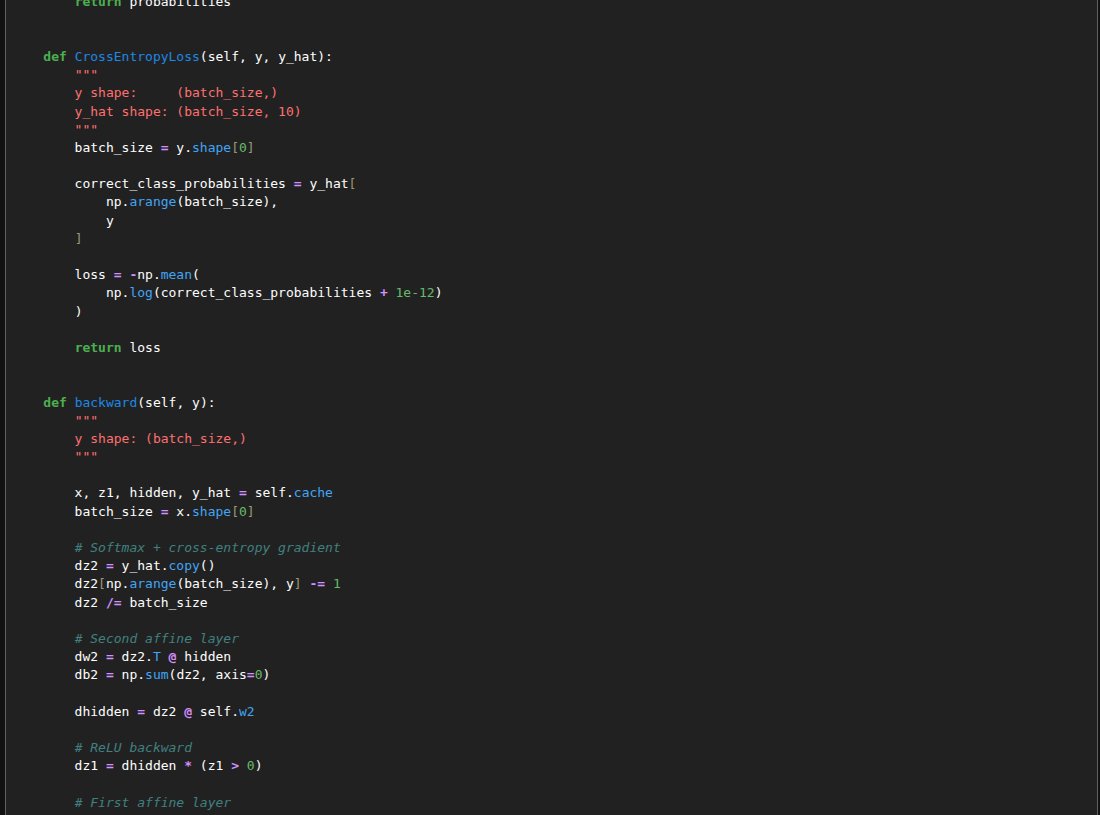Click 'x, z1, hidden, y_hat = self.cache'
Viewport: 1100px width, 815px height.
tap(203, 493)
